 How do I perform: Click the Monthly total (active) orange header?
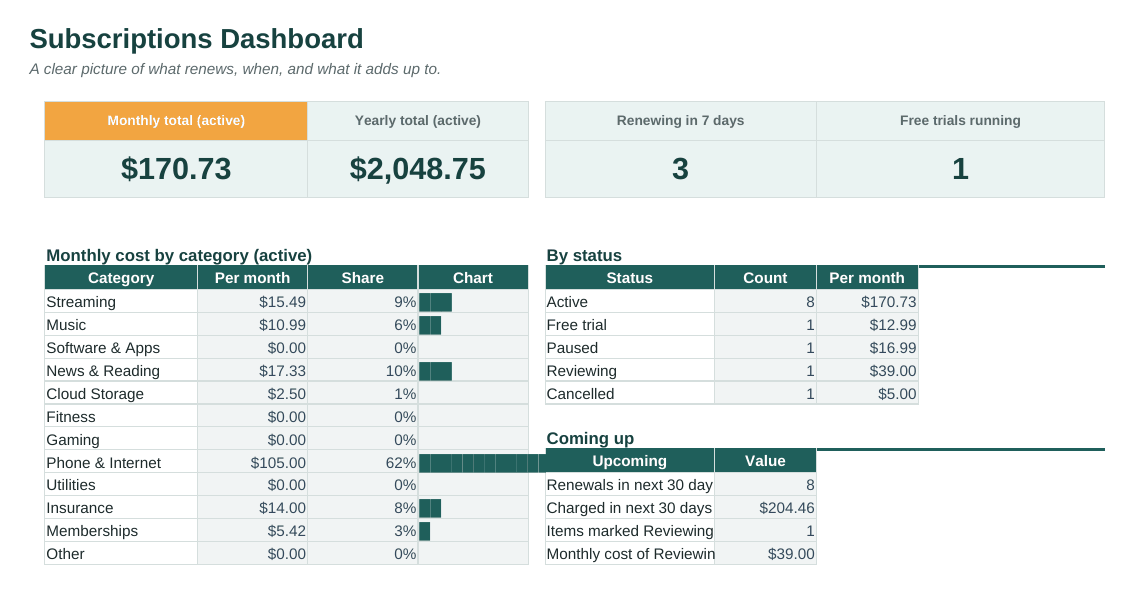click(176, 121)
